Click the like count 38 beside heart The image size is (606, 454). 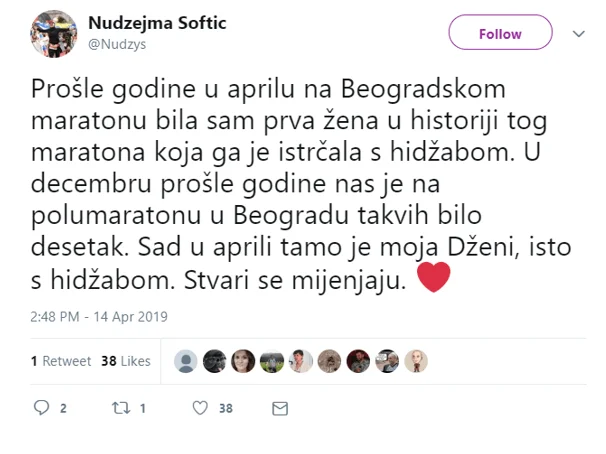[226, 408]
